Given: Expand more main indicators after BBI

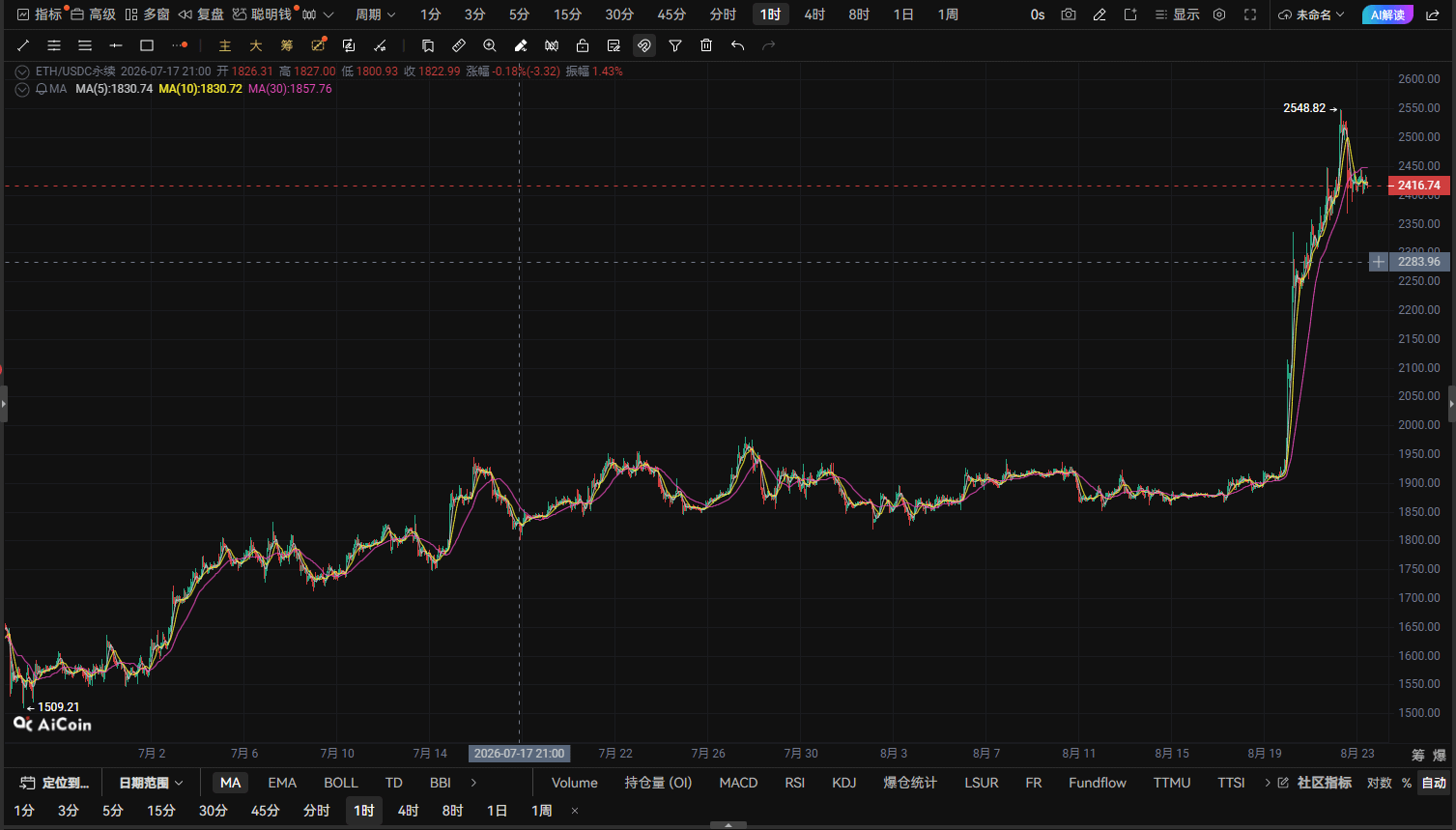Looking at the screenshot, I should pos(473,783).
